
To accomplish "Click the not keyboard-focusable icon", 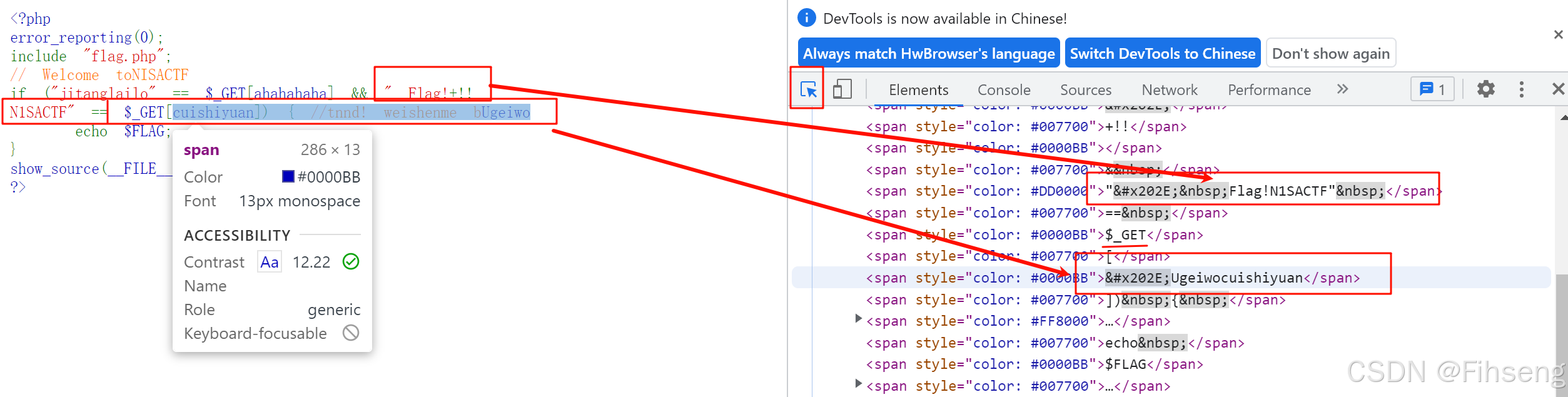I will 351,333.
